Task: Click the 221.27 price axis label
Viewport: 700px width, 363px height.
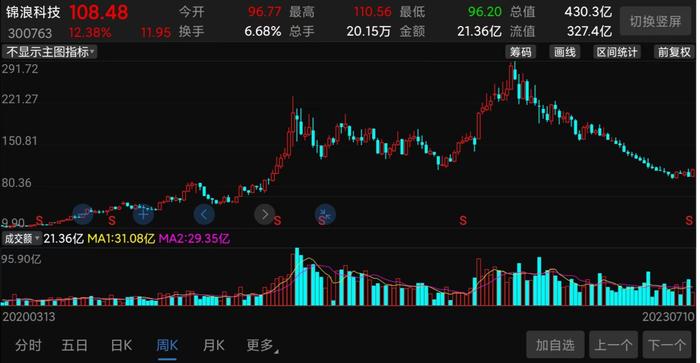Action: pyautogui.click(x=20, y=99)
